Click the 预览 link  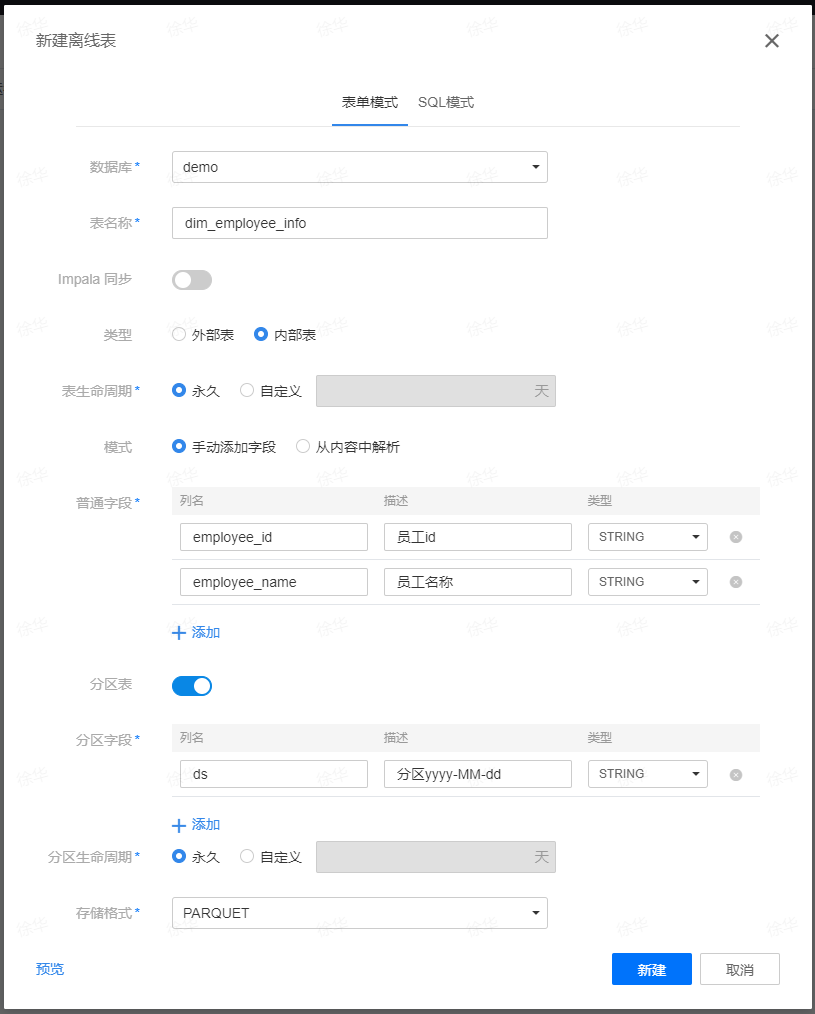coord(50,969)
